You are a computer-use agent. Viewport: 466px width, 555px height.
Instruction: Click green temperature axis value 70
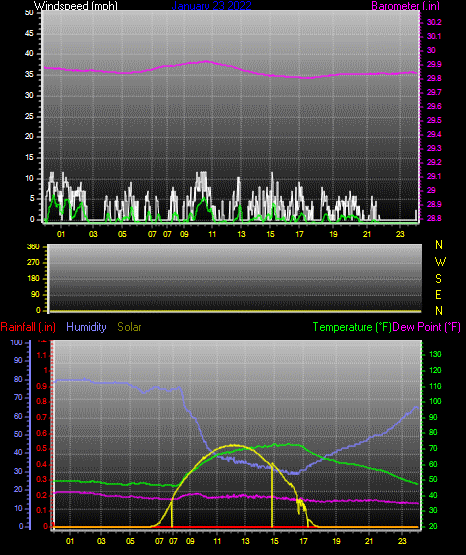(433, 448)
